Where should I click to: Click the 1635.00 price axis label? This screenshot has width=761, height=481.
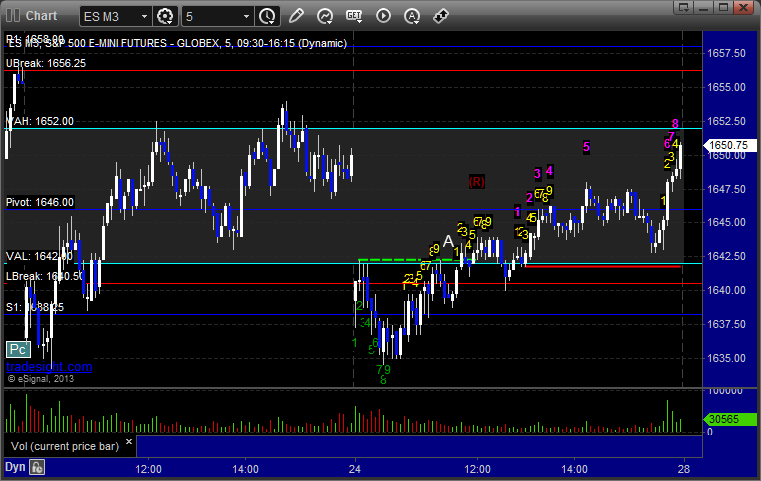pyautogui.click(x=726, y=358)
